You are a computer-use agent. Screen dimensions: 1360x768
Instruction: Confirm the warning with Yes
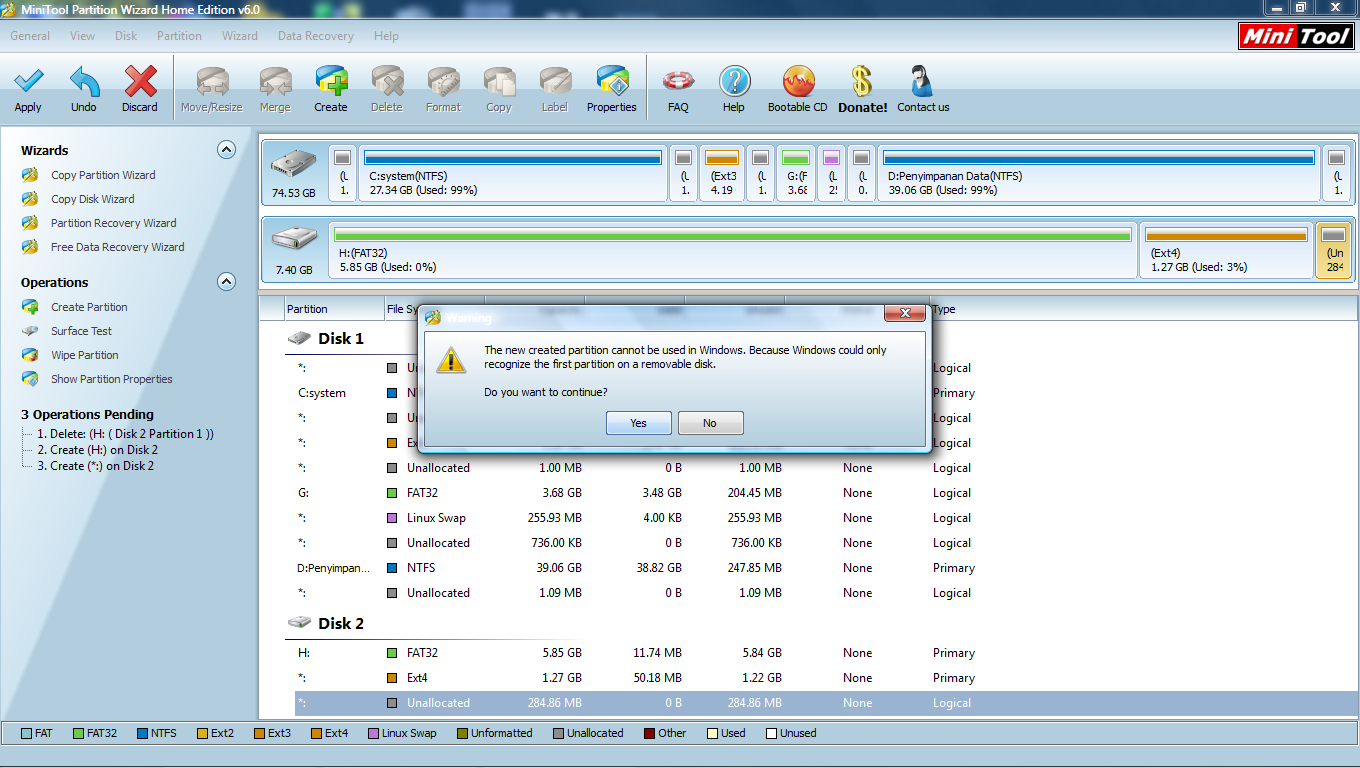pos(638,423)
